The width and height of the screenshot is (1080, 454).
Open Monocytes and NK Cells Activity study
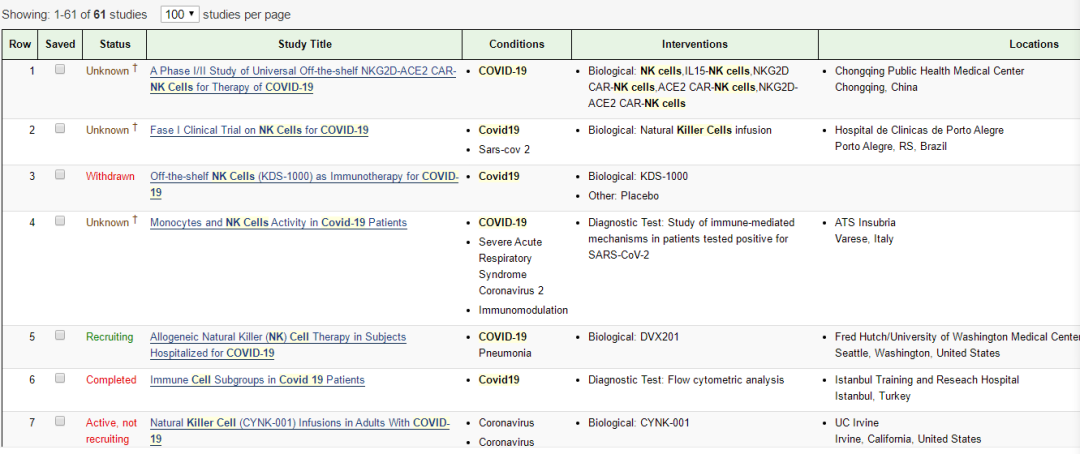(x=278, y=222)
